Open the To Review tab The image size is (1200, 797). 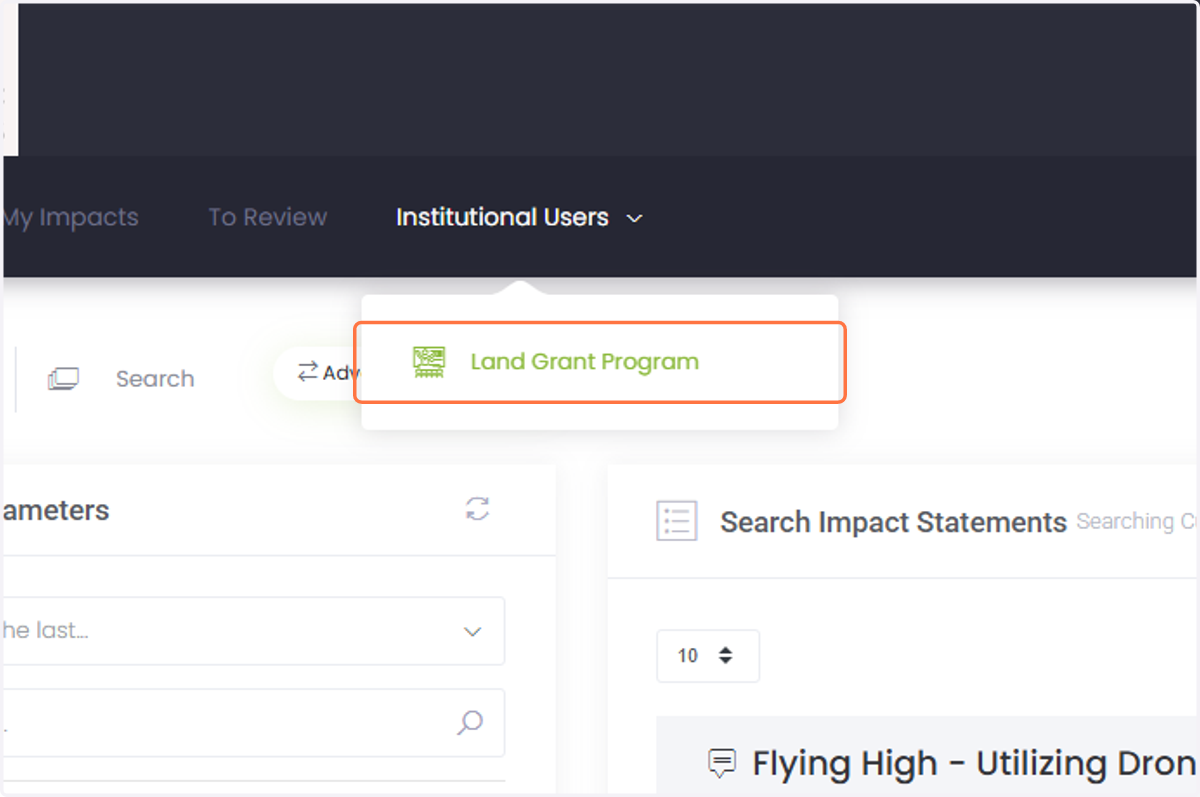(x=267, y=217)
